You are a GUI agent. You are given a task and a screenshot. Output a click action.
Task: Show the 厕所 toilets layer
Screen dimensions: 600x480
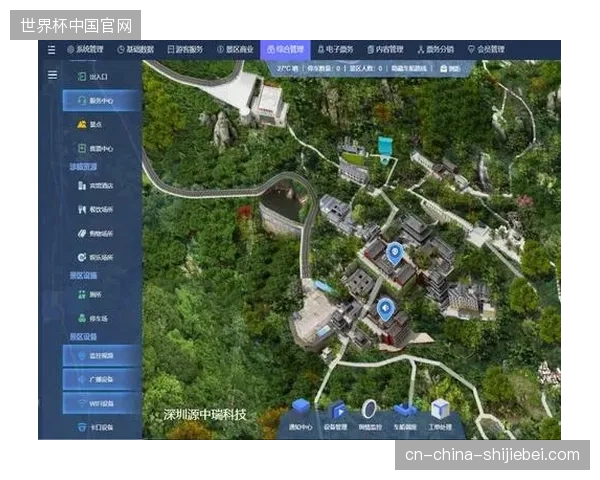click(x=90, y=294)
